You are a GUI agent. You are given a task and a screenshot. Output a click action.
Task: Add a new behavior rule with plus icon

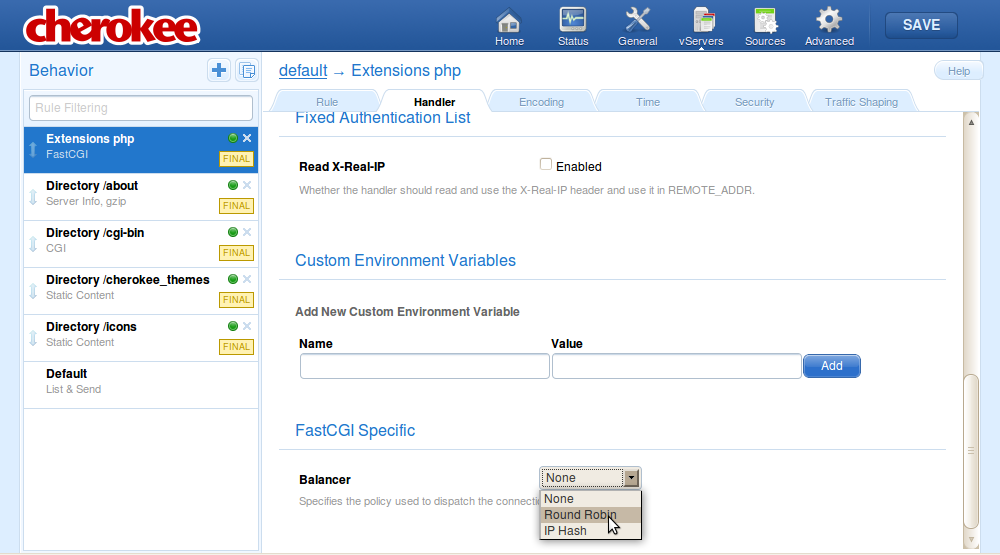coord(219,70)
